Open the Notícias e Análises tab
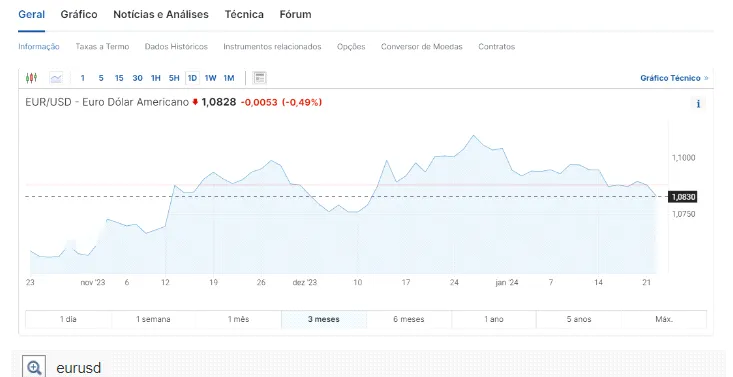The image size is (733, 377). (161, 14)
